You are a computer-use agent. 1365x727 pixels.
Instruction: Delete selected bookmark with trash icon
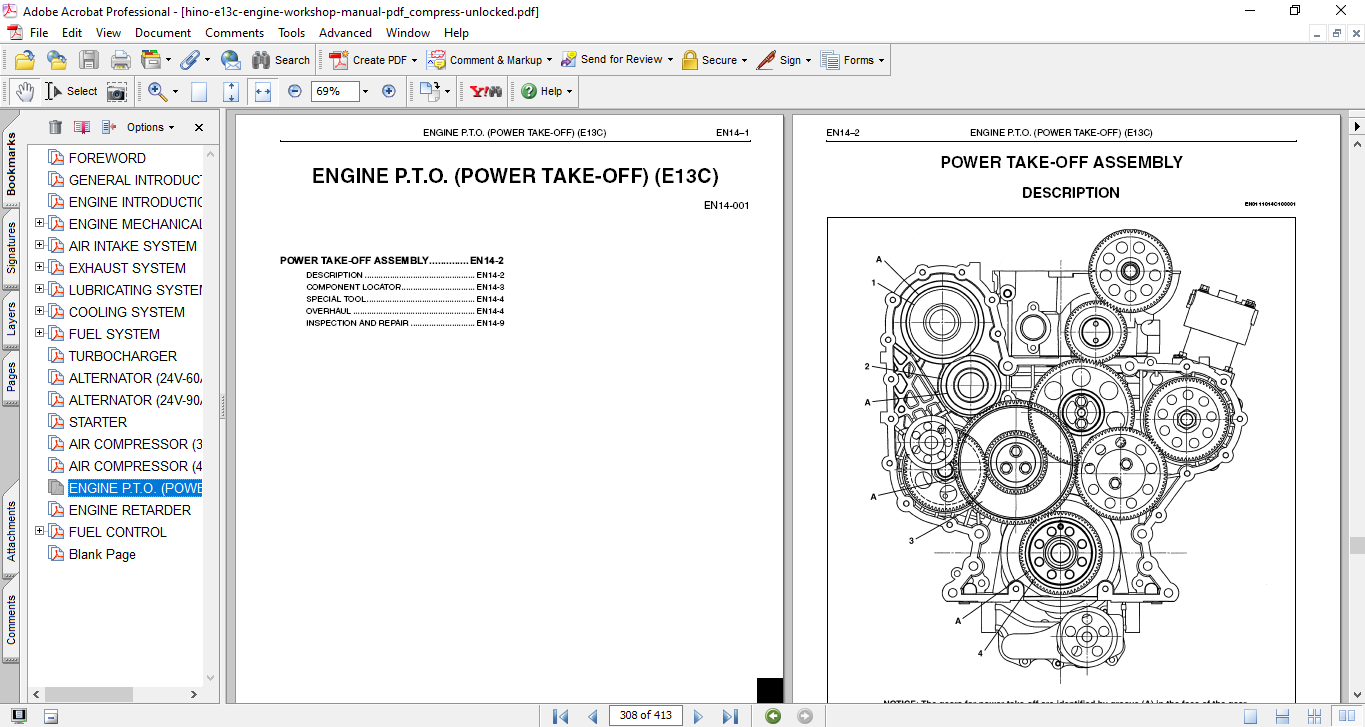[x=55, y=127]
